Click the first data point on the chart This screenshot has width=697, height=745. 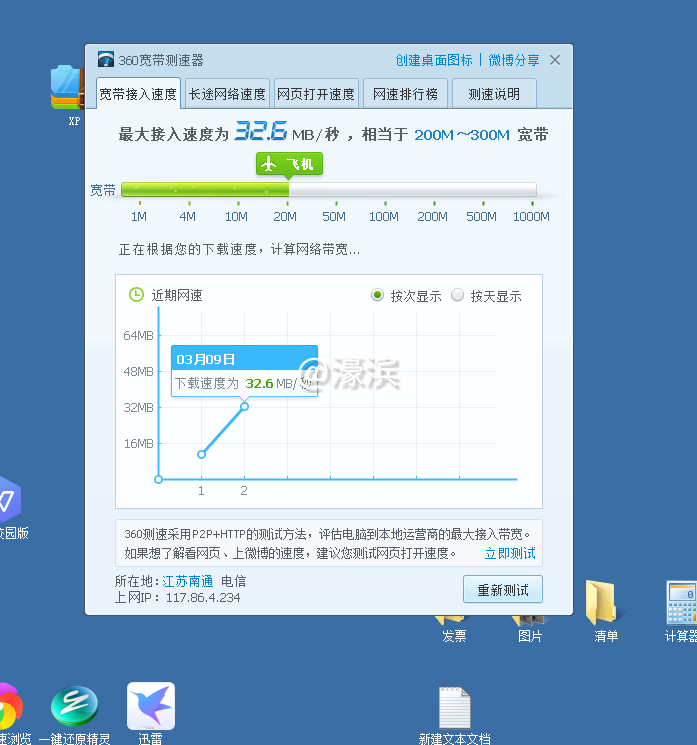(201, 454)
